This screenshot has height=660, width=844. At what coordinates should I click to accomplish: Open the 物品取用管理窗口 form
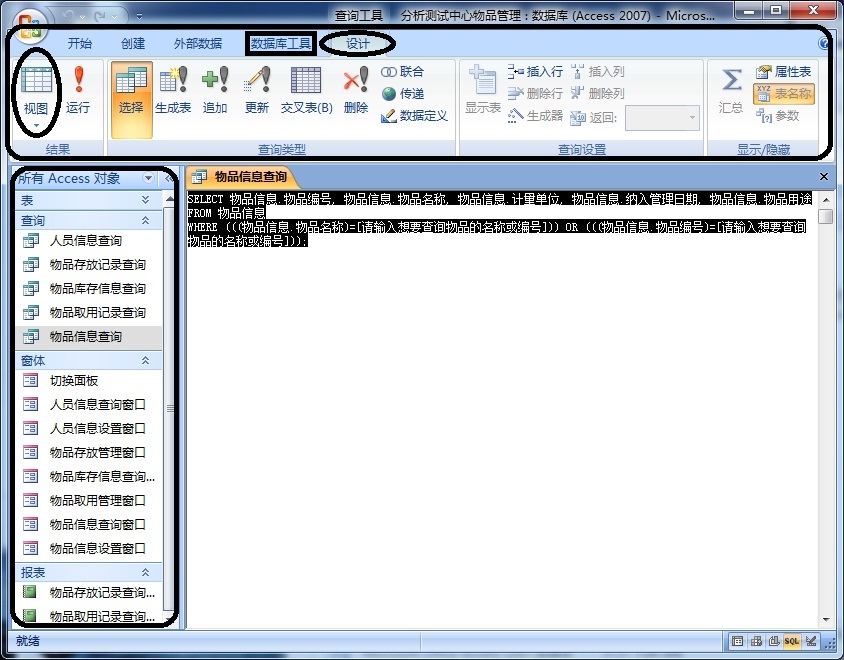(x=89, y=501)
